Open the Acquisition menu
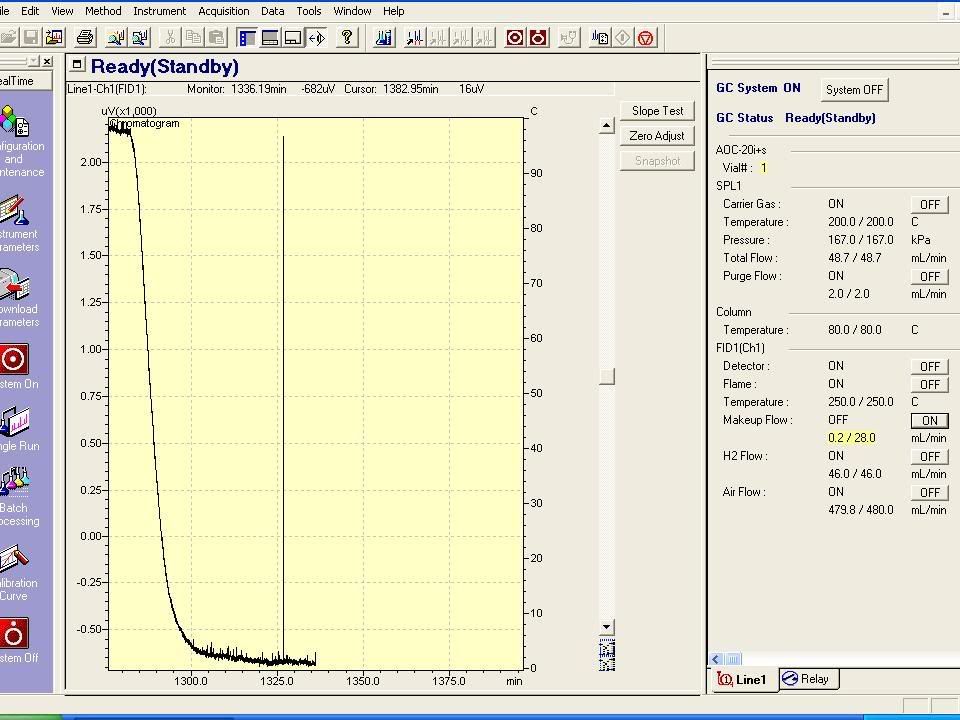960x720 pixels. (223, 11)
